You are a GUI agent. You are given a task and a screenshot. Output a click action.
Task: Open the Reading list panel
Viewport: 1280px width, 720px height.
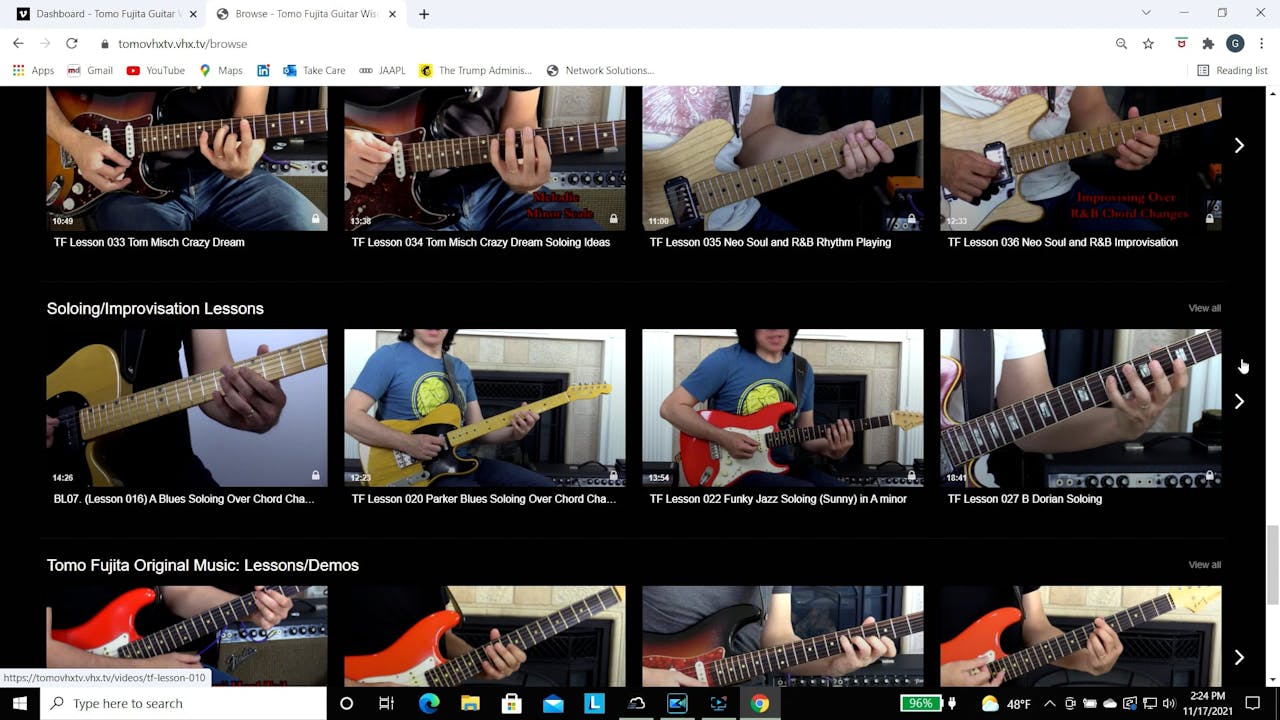point(1232,70)
